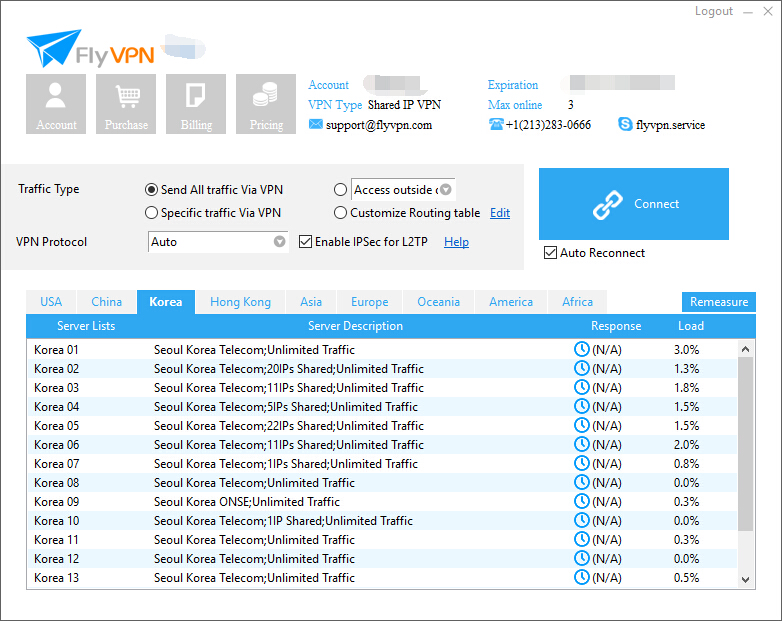Open the Edit routing table link
The width and height of the screenshot is (782, 621).
(500, 213)
